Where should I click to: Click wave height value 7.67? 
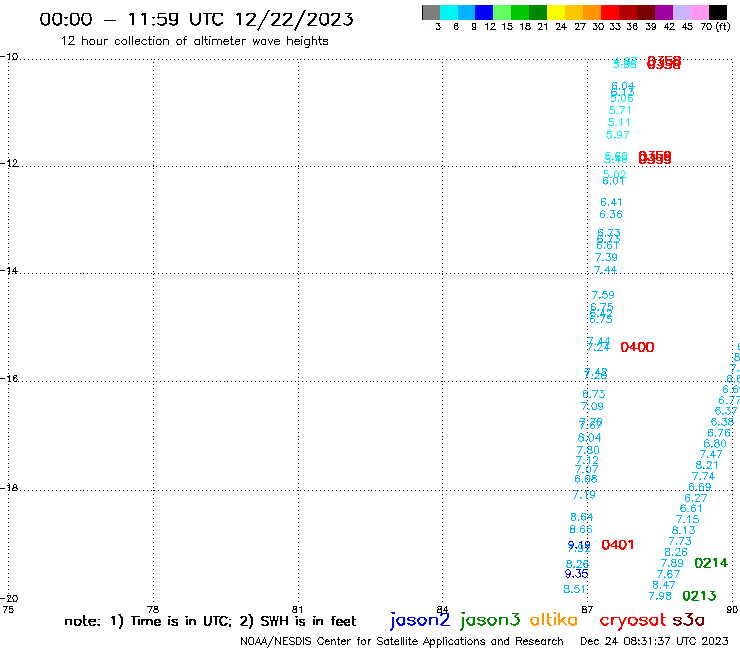click(x=668, y=574)
